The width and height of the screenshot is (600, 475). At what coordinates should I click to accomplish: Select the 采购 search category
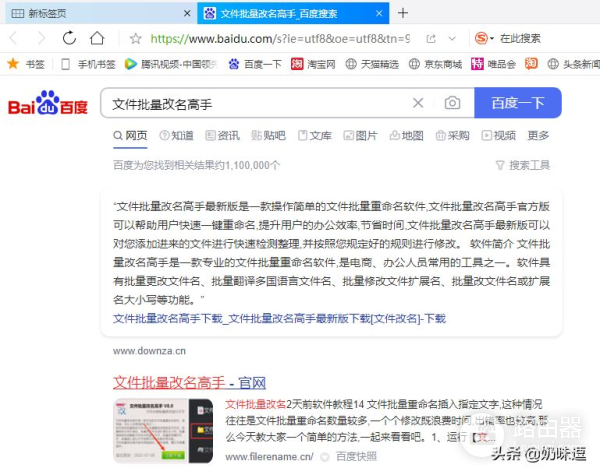tap(452, 135)
